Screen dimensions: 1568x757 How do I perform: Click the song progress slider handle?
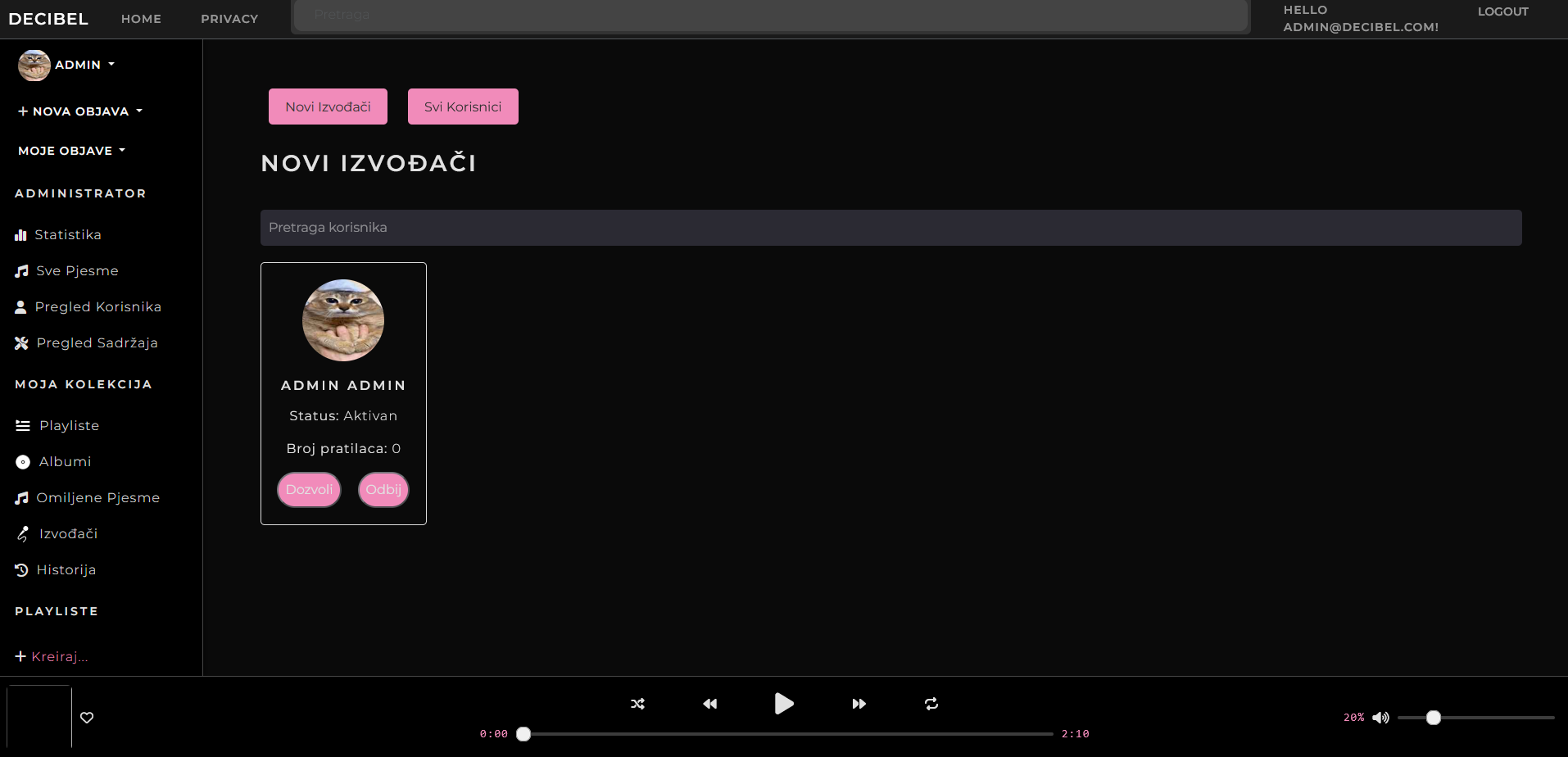click(523, 734)
